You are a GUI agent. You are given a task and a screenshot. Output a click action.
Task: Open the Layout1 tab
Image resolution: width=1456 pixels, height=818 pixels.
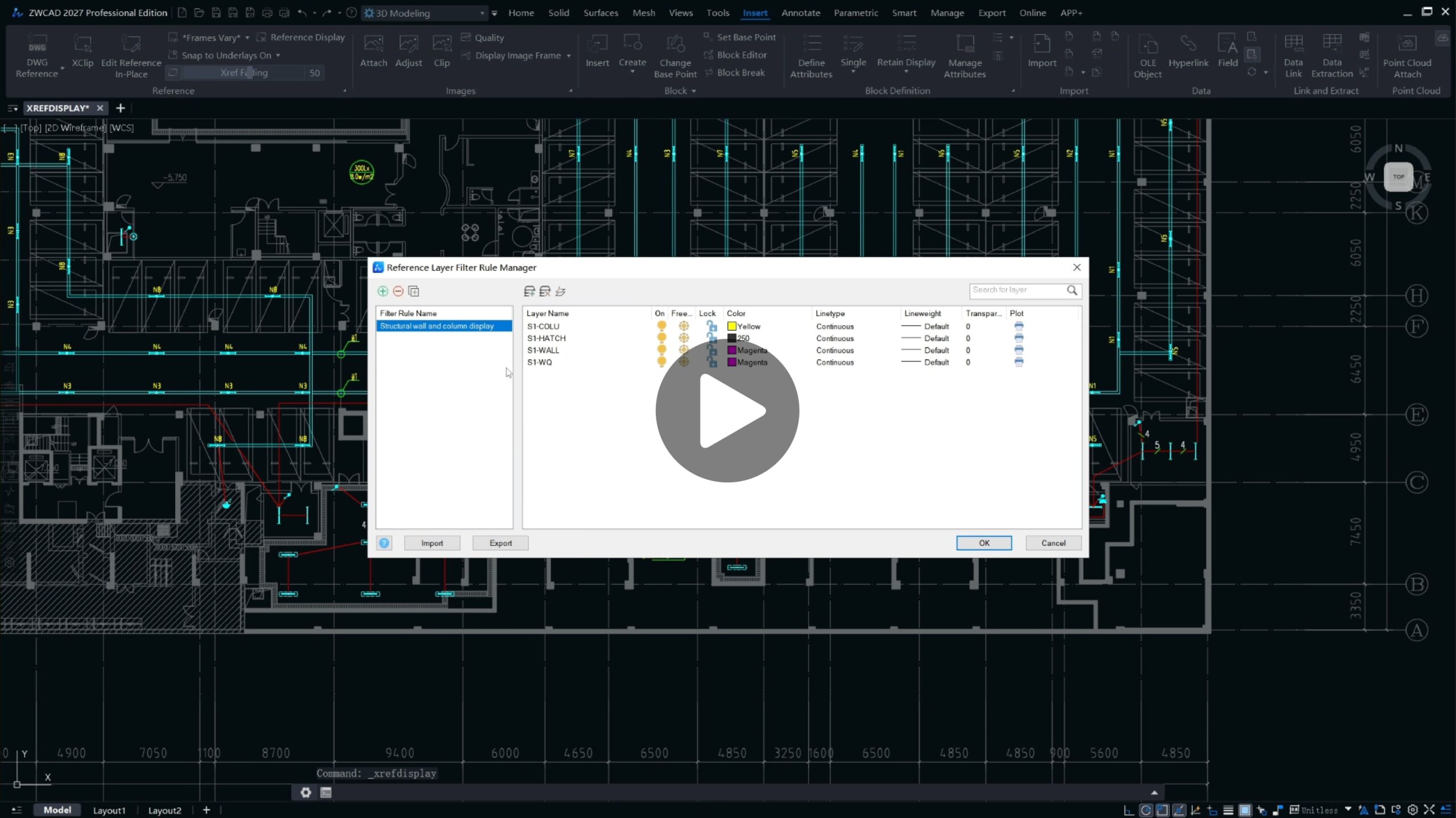(109, 810)
